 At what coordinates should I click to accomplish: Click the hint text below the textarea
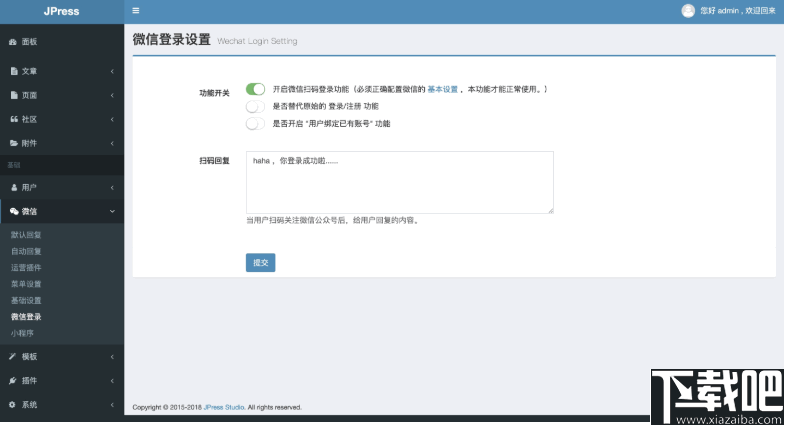point(333,221)
